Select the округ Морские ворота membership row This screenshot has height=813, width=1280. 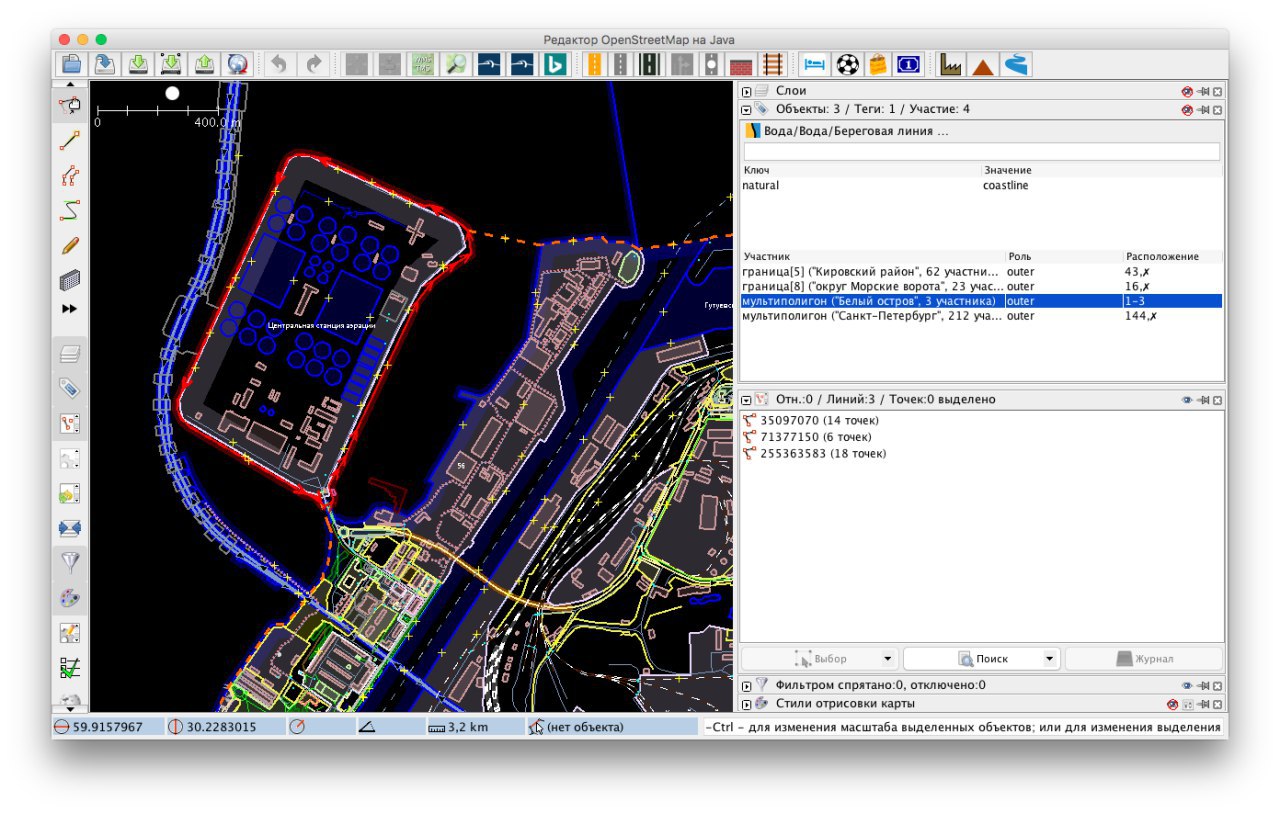pyautogui.click(x=982, y=286)
